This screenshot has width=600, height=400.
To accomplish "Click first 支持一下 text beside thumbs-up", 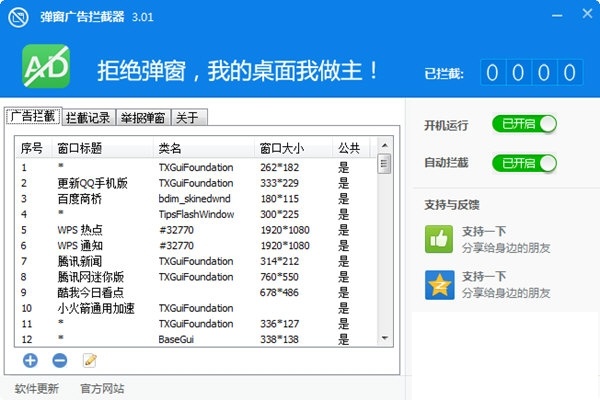I will [x=484, y=231].
